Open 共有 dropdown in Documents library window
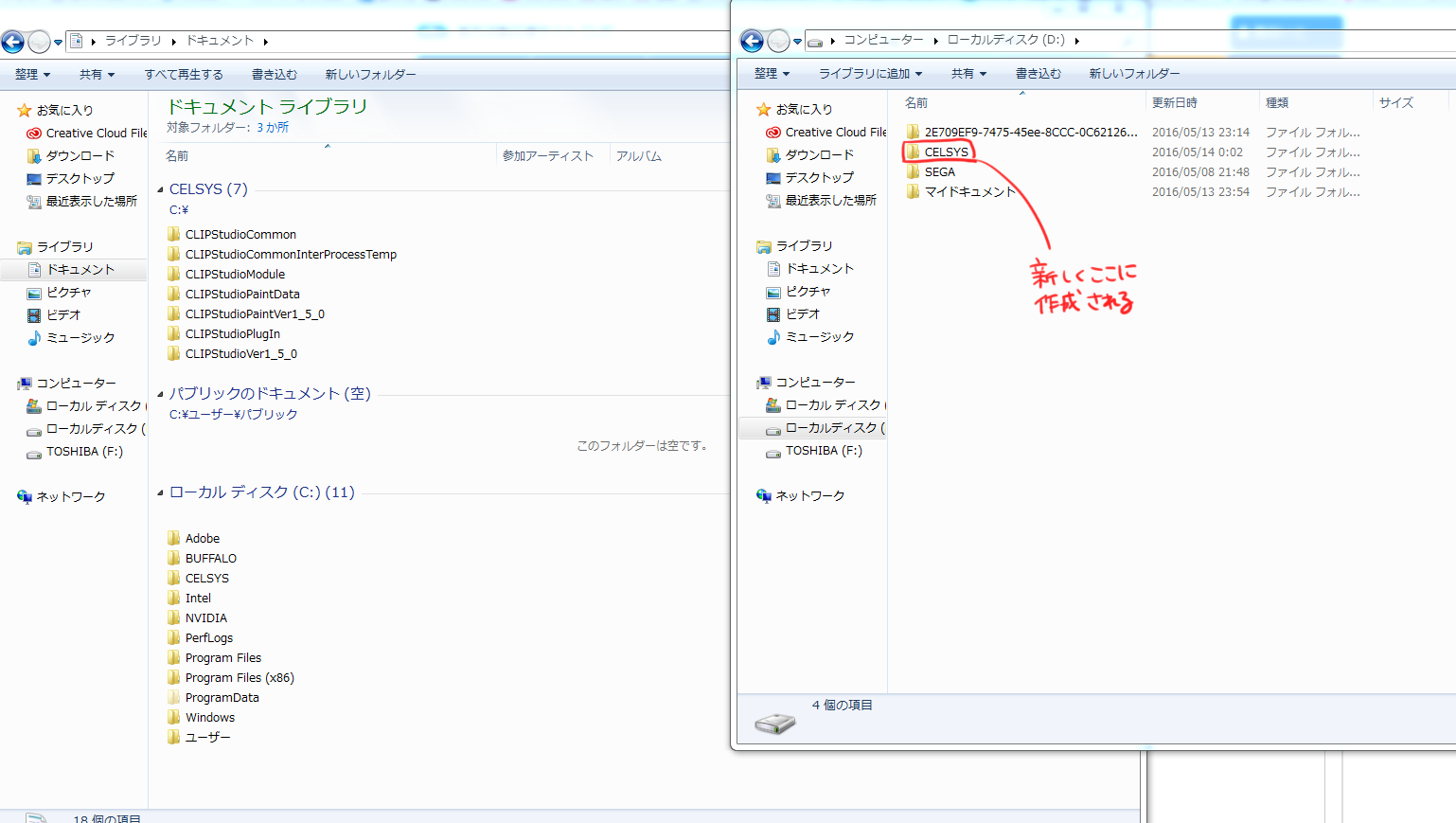This screenshot has width=1456, height=823. (98, 74)
